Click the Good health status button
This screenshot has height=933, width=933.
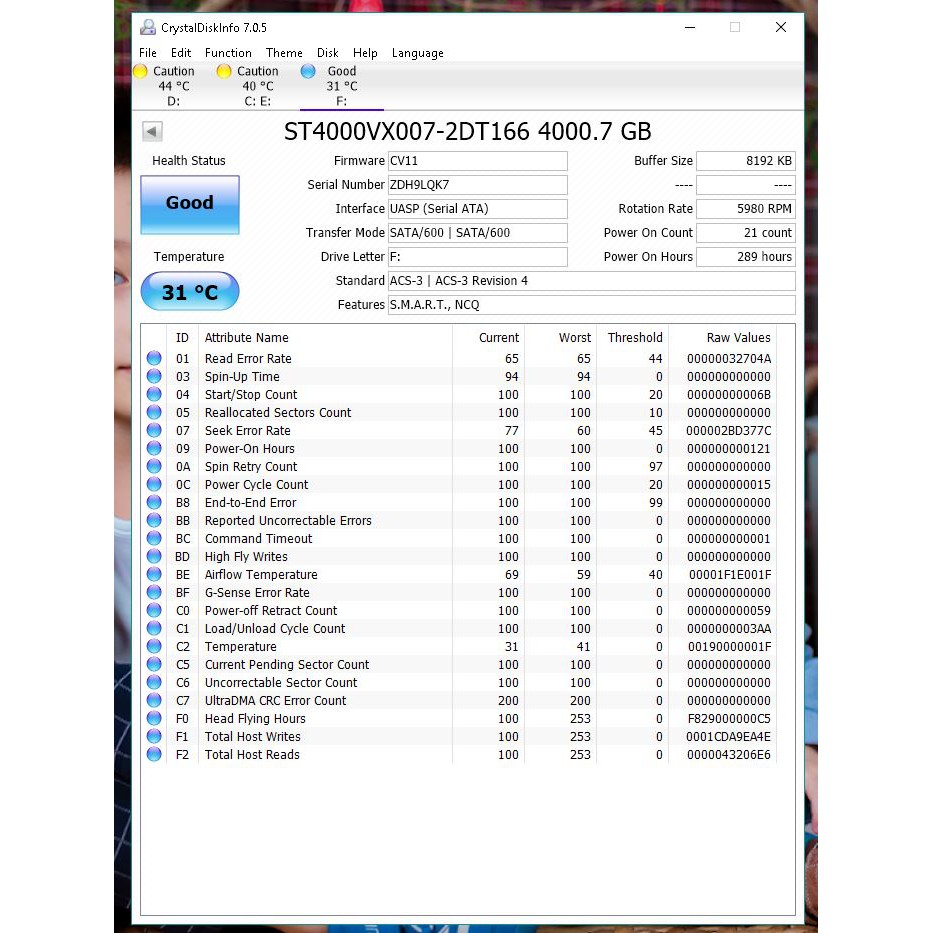coord(189,204)
